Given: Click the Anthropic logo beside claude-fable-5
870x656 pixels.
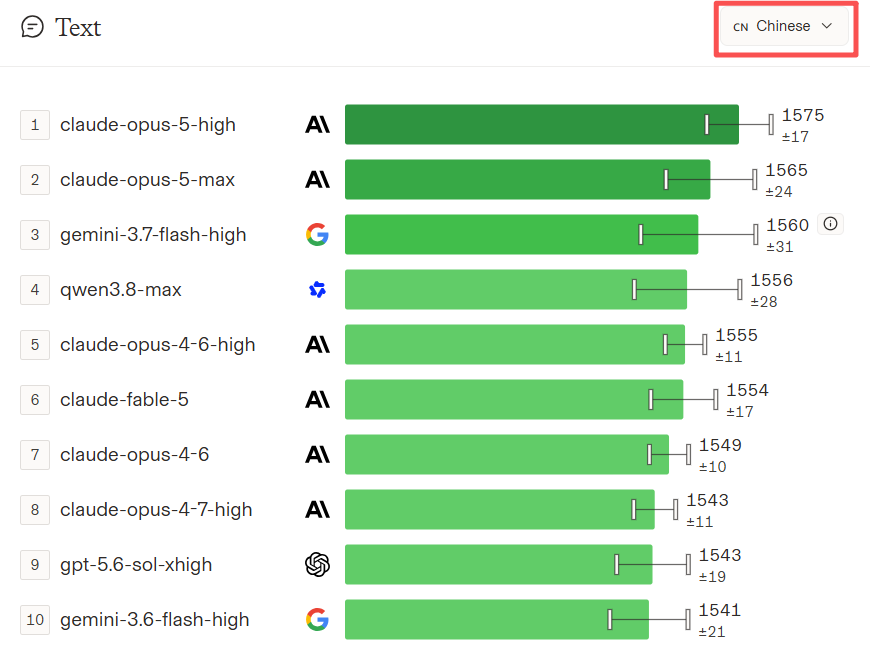Looking at the screenshot, I should 317,399.
